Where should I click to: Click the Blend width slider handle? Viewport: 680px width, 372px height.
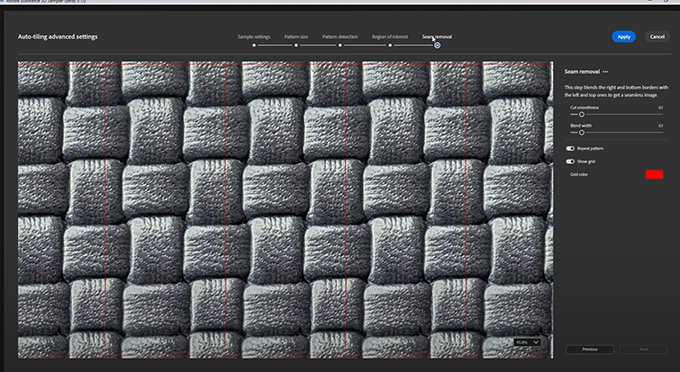tap(582, 133)
